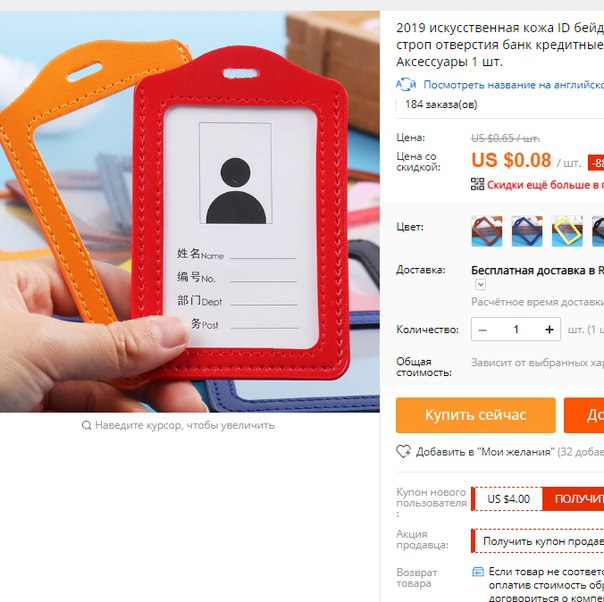Click the quantity input field showing 1

coord(516,329)
